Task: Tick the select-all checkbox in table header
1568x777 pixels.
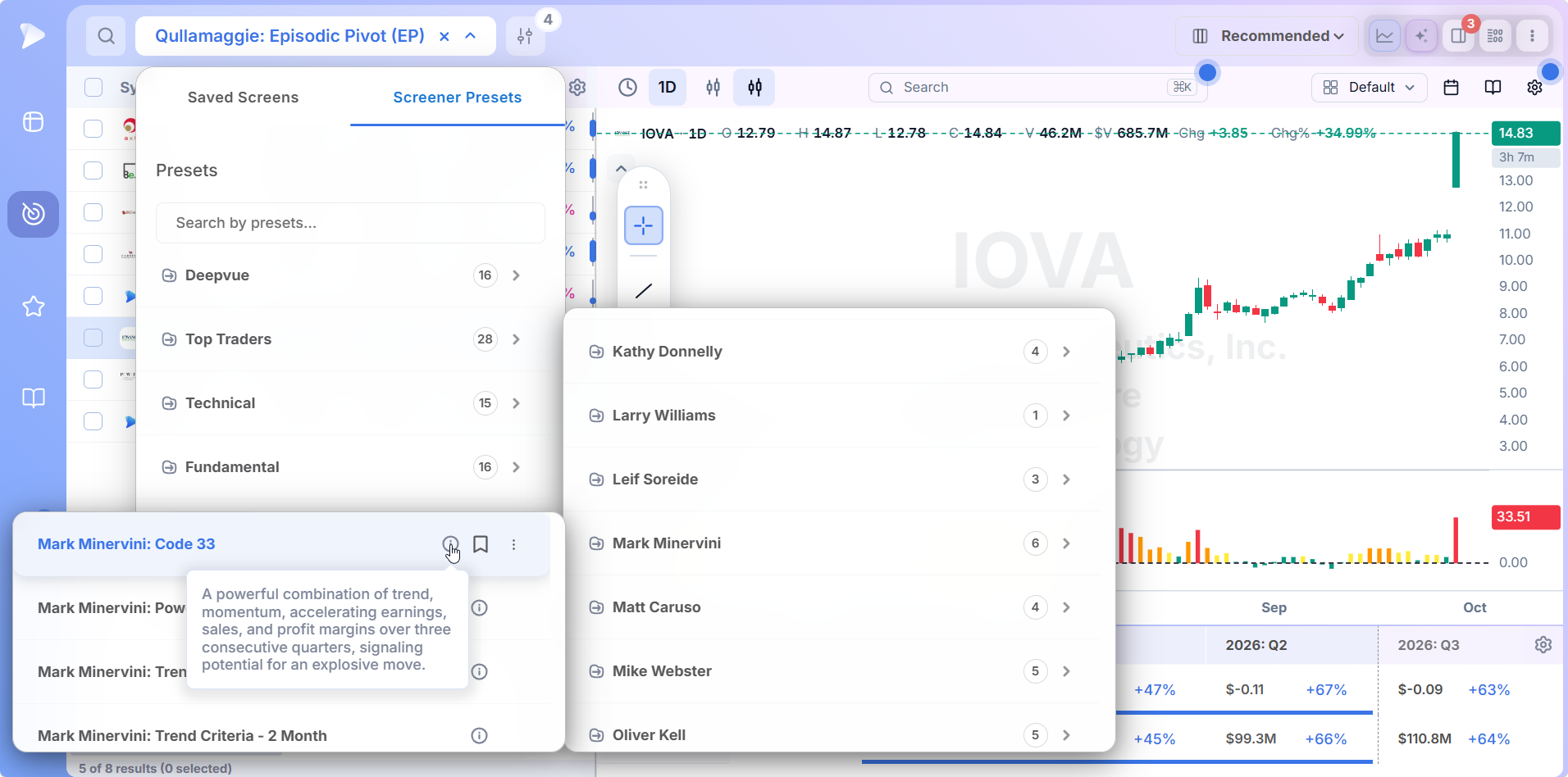Action: pos(93,88)
